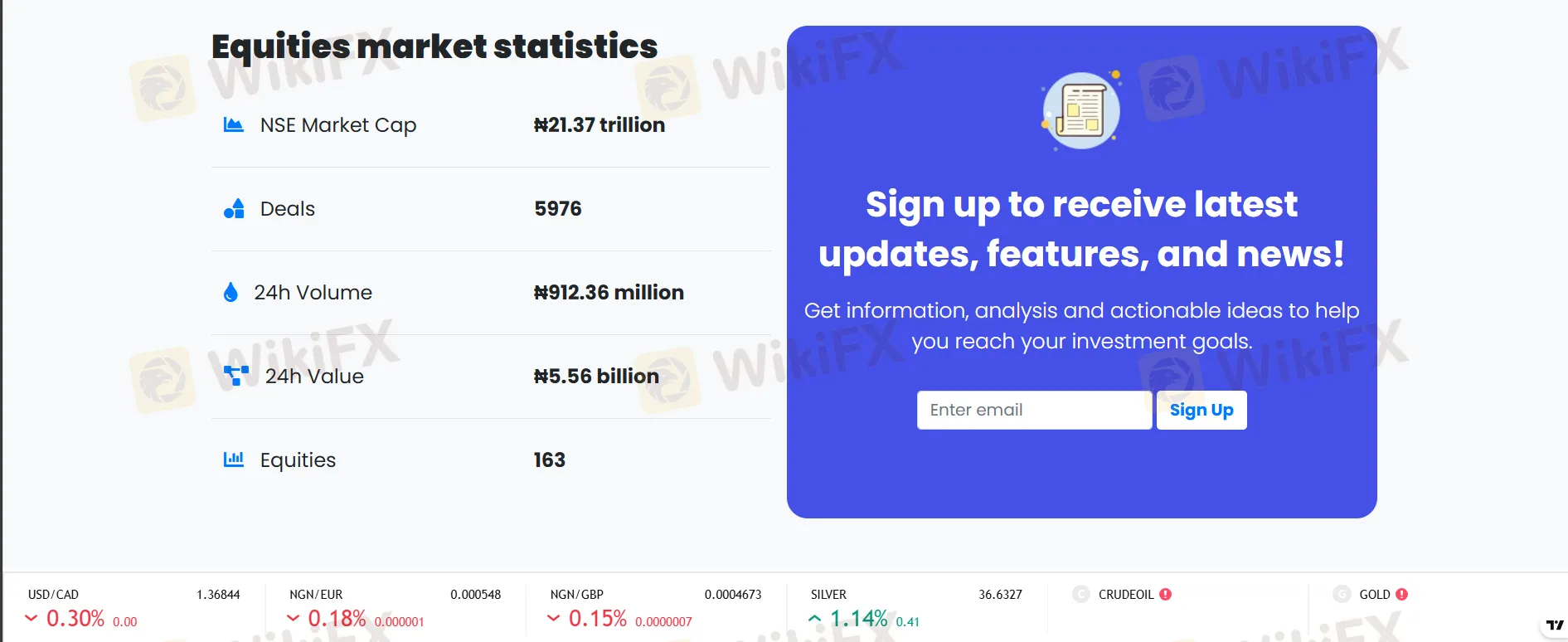Open the NGN/EUR ticker symbol

[x=316, y=595]
